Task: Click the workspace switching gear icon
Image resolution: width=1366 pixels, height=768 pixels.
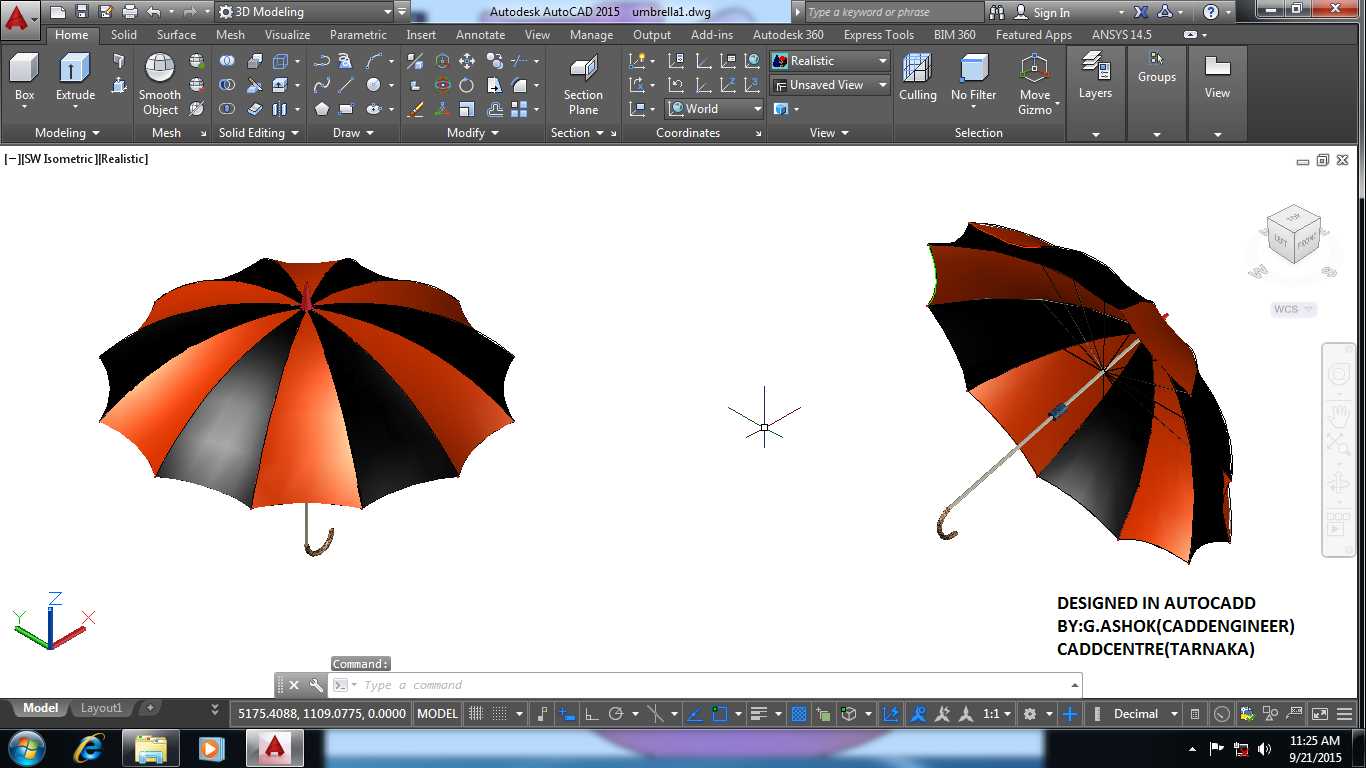Action: [x=1029, y=714]
